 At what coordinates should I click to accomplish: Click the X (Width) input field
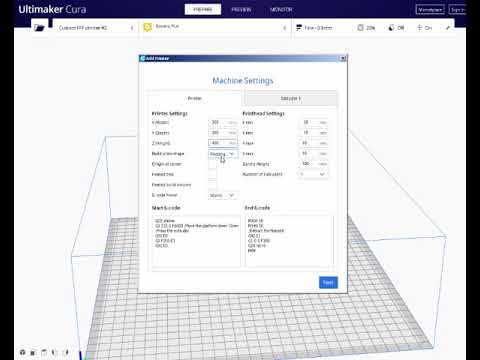point(223,122)
